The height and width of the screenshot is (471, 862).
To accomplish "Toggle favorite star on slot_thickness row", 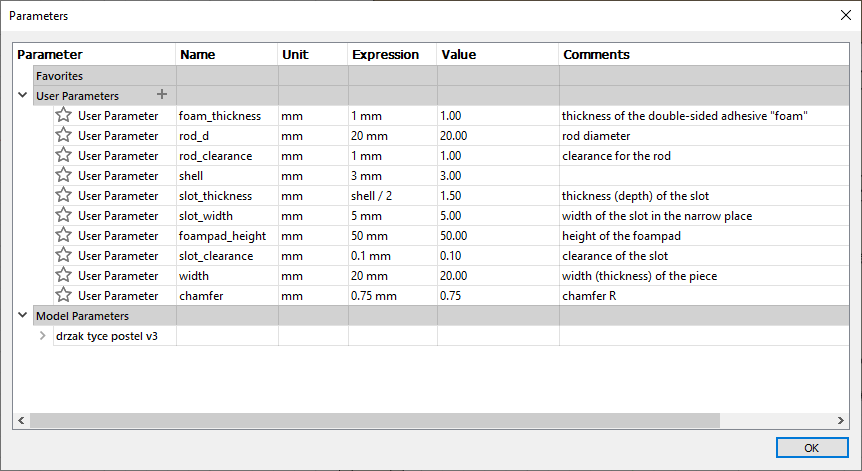I will [64, 195].
